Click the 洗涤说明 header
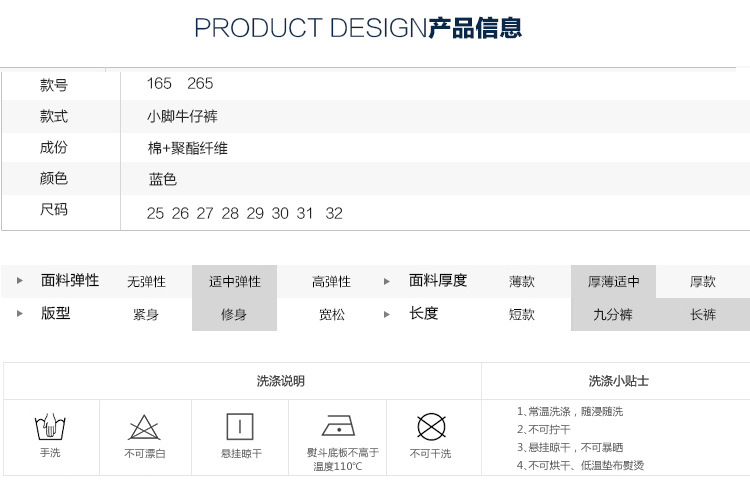Image resolution: width=750 pixels, height=500 pixels. [281, 381]
